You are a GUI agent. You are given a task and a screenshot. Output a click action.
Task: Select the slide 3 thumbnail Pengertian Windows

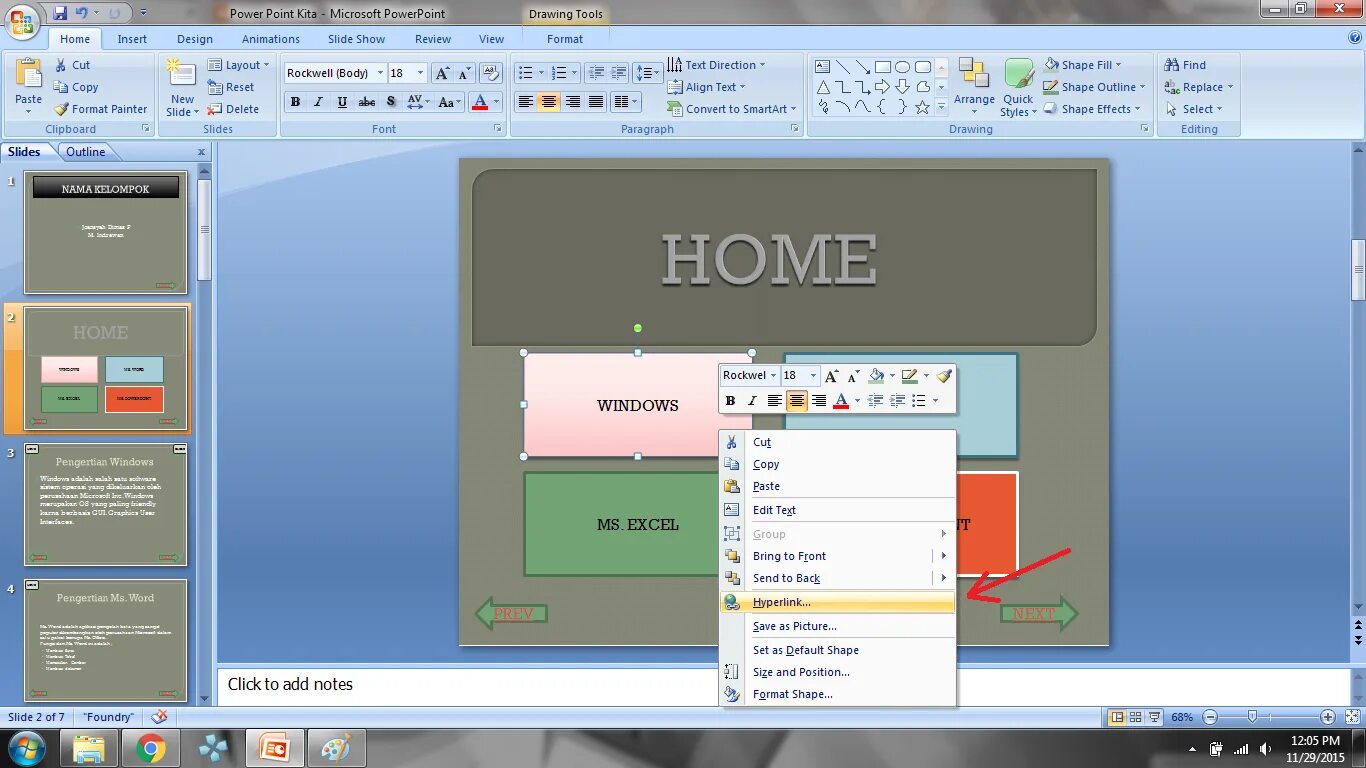(x=105, y=505)
